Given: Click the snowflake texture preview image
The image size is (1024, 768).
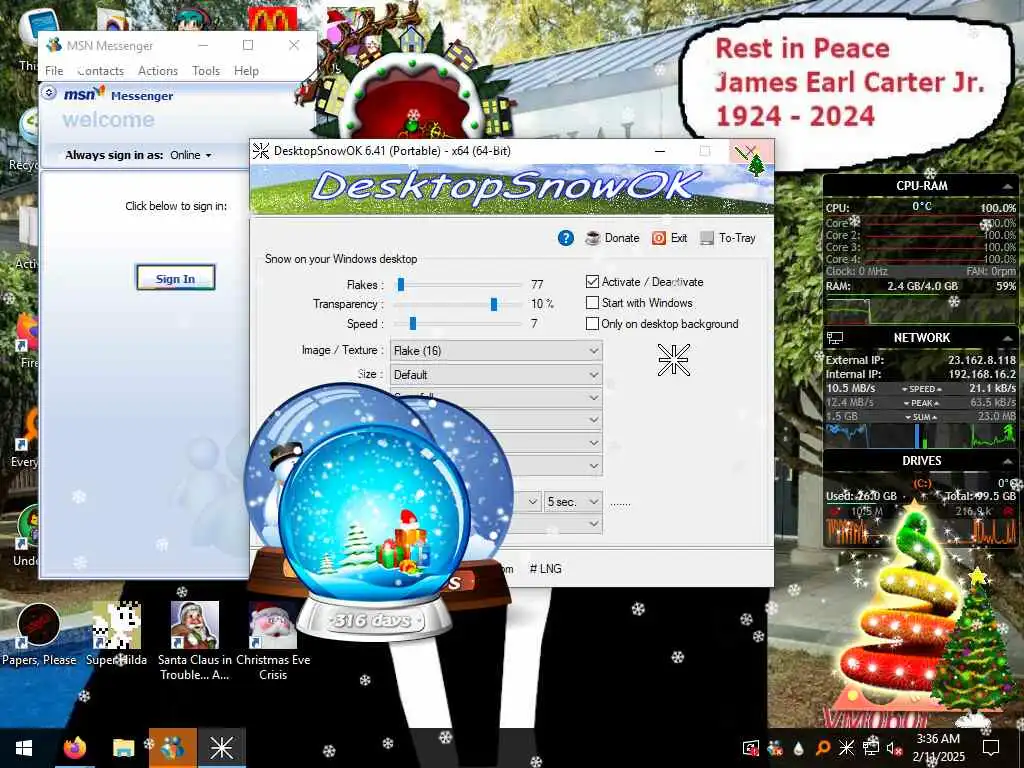Looking at the screenshot, I should pyautogui.click(x=673, y=360).
